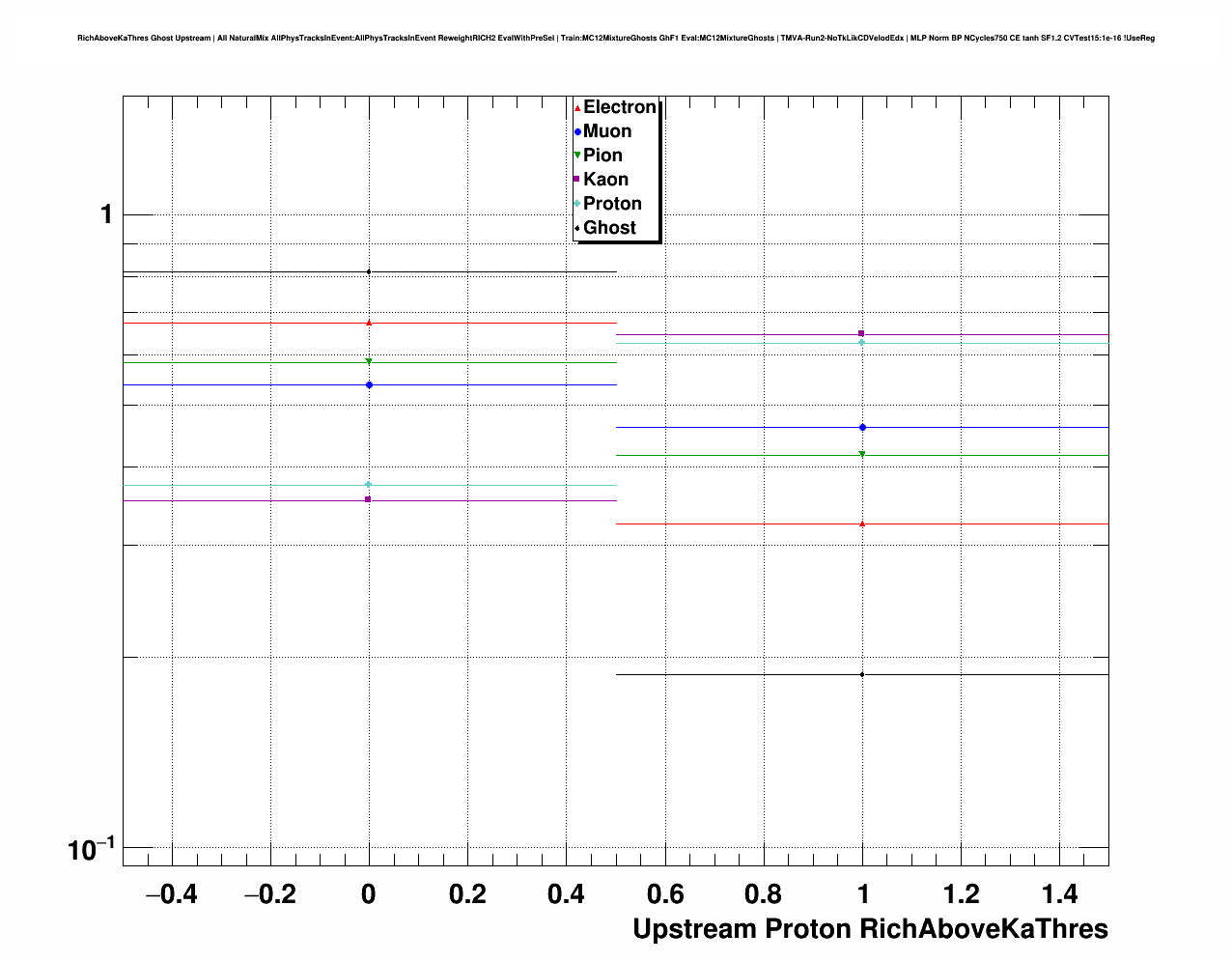Viewport: 1232px width, 962px height.
Task: Click the y-axis label 1
Action: pos(106,214)
